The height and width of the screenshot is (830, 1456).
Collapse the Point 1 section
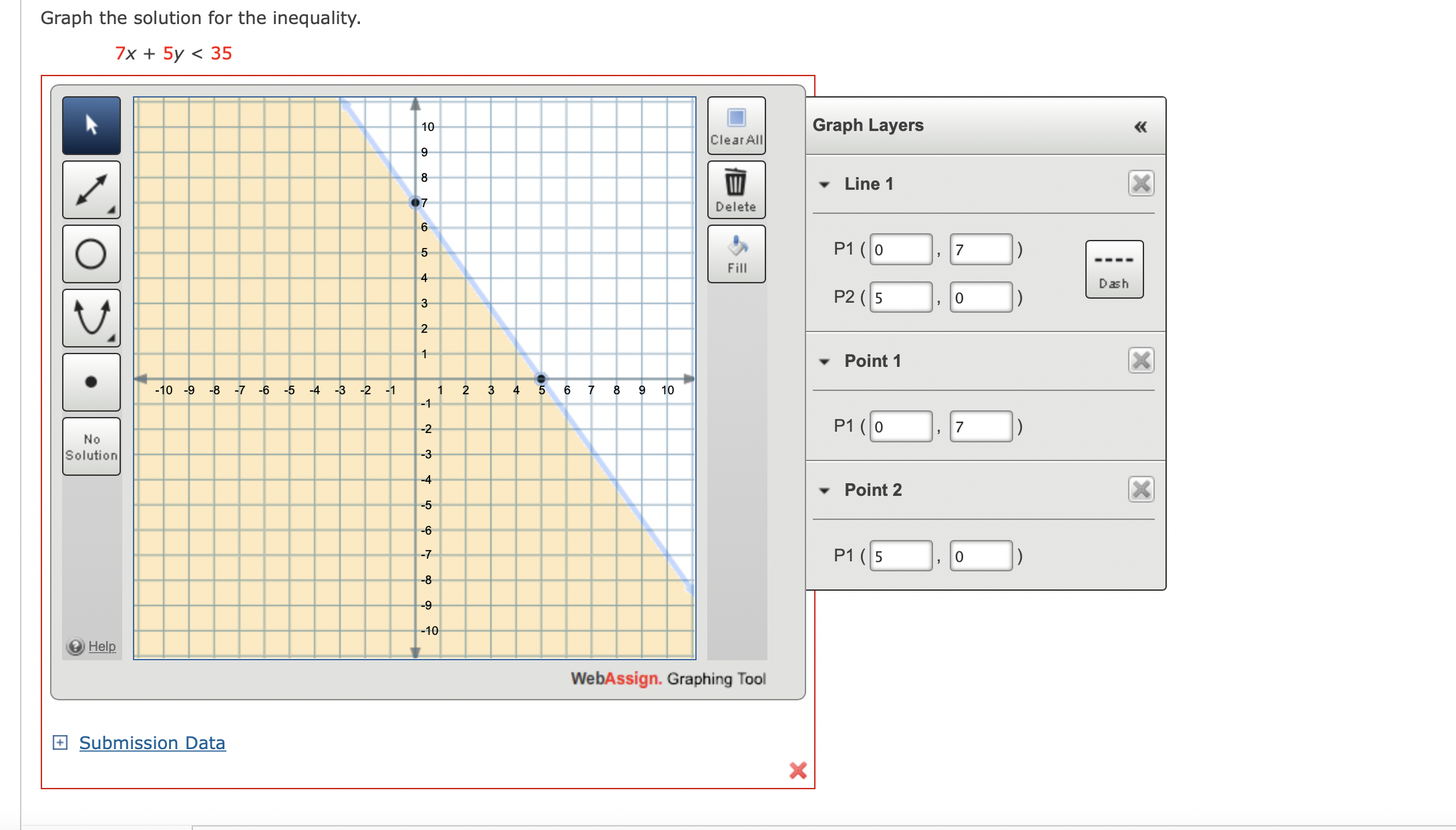pyautogui.click(x=824, y=361)
